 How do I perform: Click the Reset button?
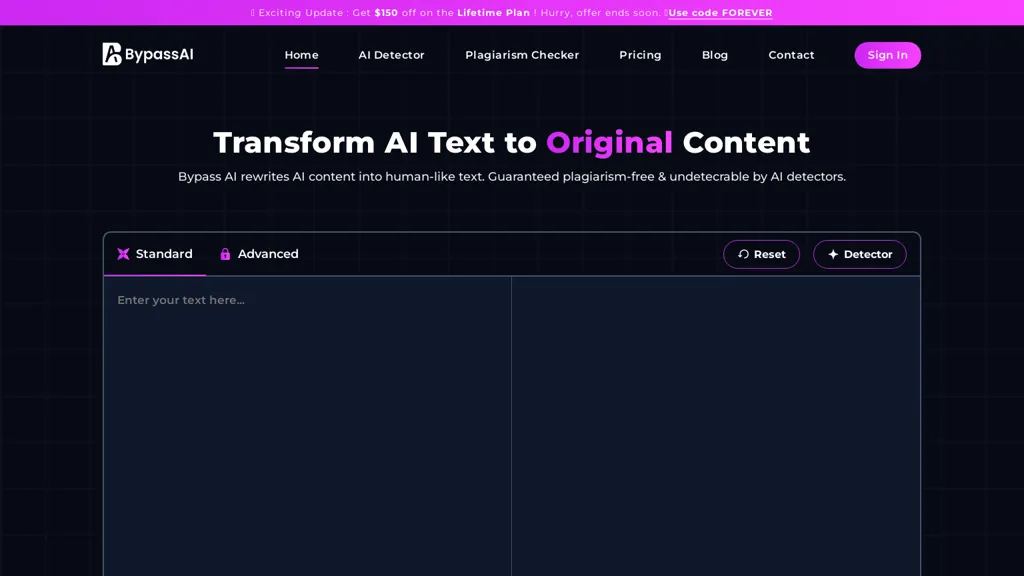(761, 255)
